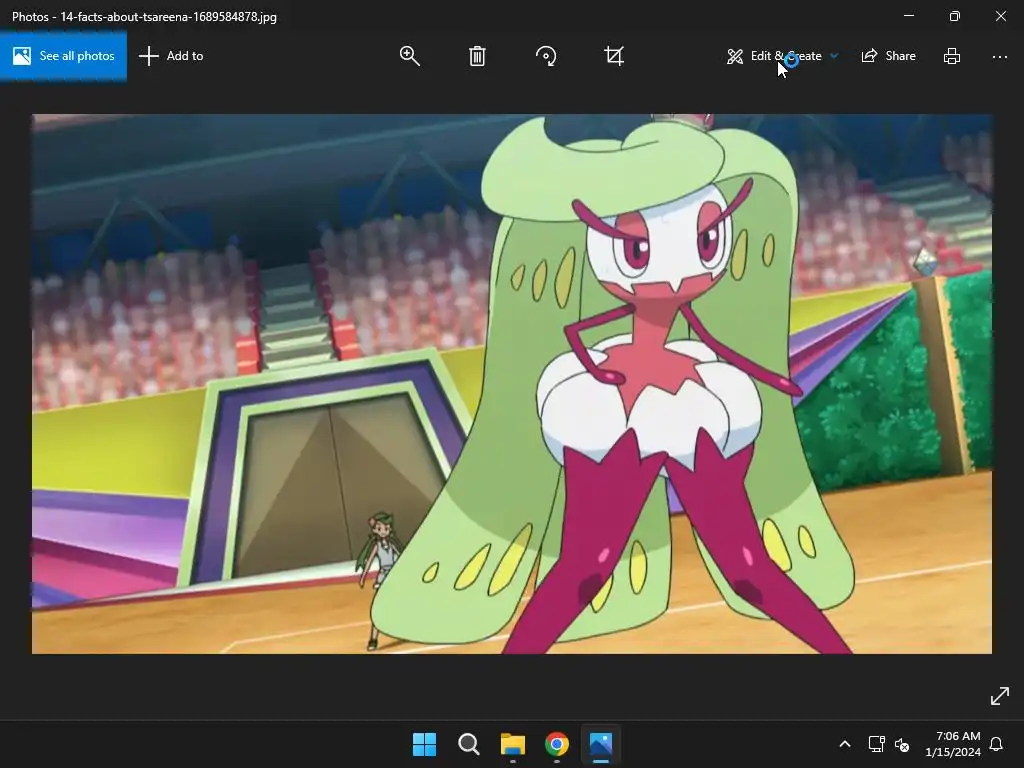1024x768 pixels.
Task: Open the notifications bell icon
Action: pos(997,744)
